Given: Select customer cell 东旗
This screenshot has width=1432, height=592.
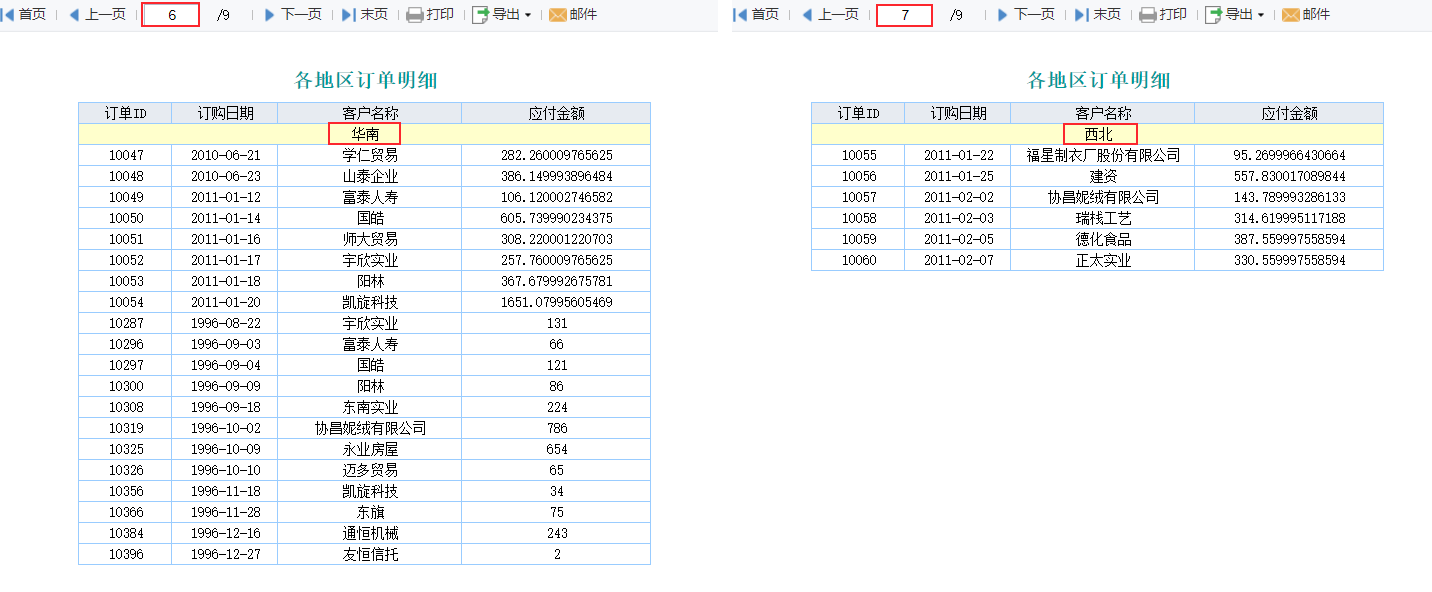Looking at the screenshot, I should coord(370,512).
